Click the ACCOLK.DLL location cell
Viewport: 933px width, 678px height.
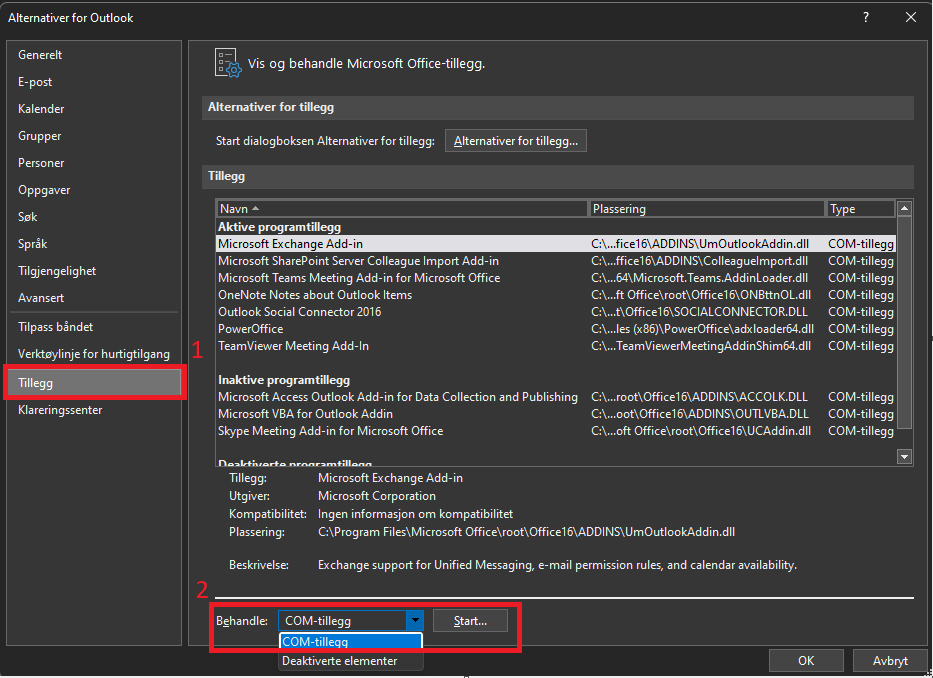pos(699,397)
